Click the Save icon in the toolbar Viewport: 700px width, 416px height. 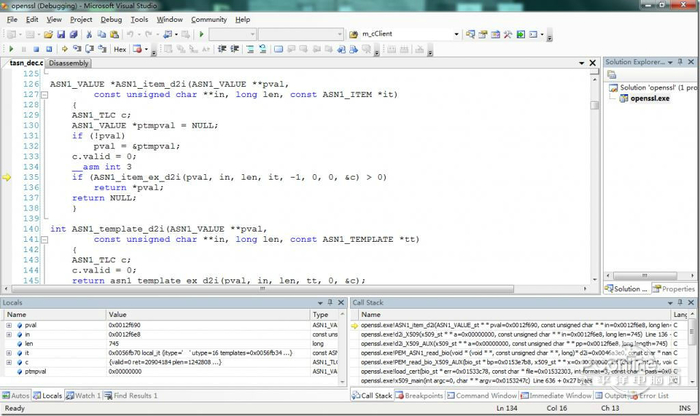[x=61, y=34]
